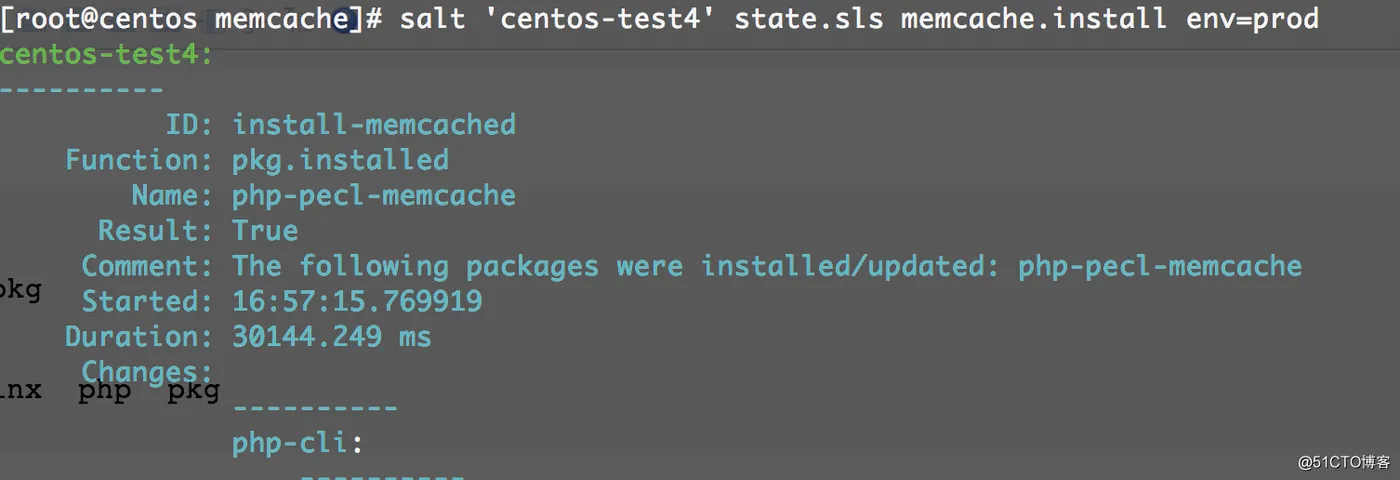Viewport: 1400px width, 480px height.
Task: Click the Comment: field label
Action: tap(147, 266)
